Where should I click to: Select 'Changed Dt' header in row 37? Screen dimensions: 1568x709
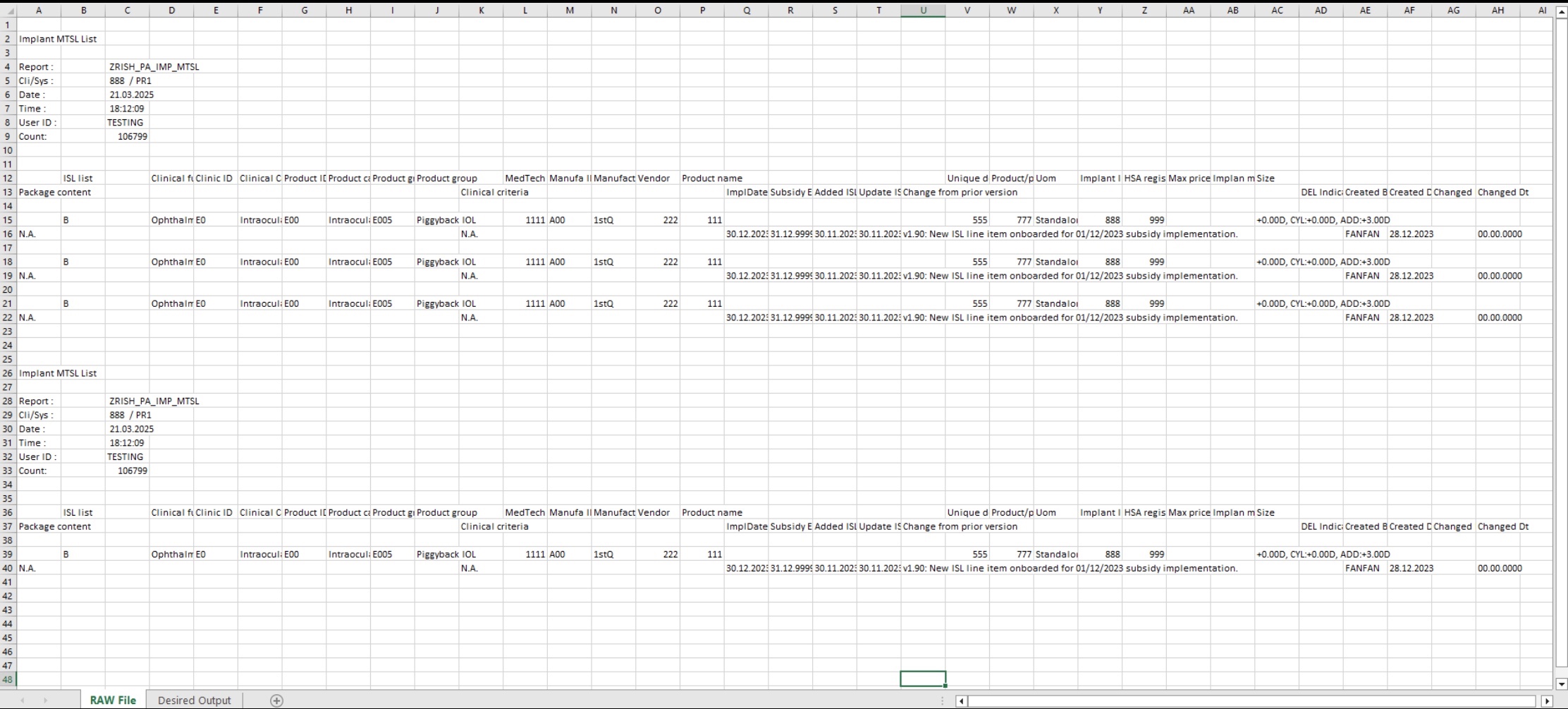click(1503, 526)
